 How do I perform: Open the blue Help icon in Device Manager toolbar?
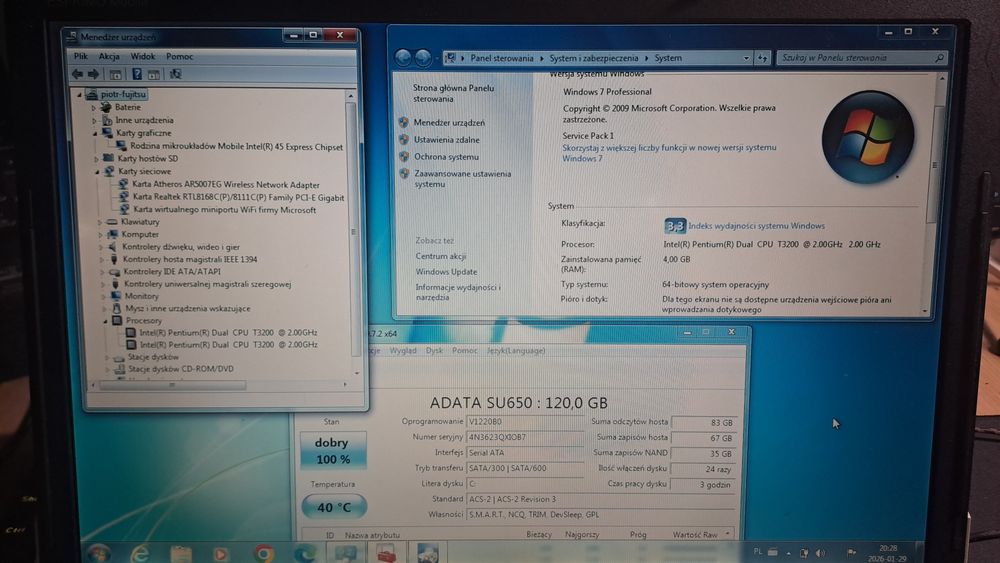click(x=136, y=75)
